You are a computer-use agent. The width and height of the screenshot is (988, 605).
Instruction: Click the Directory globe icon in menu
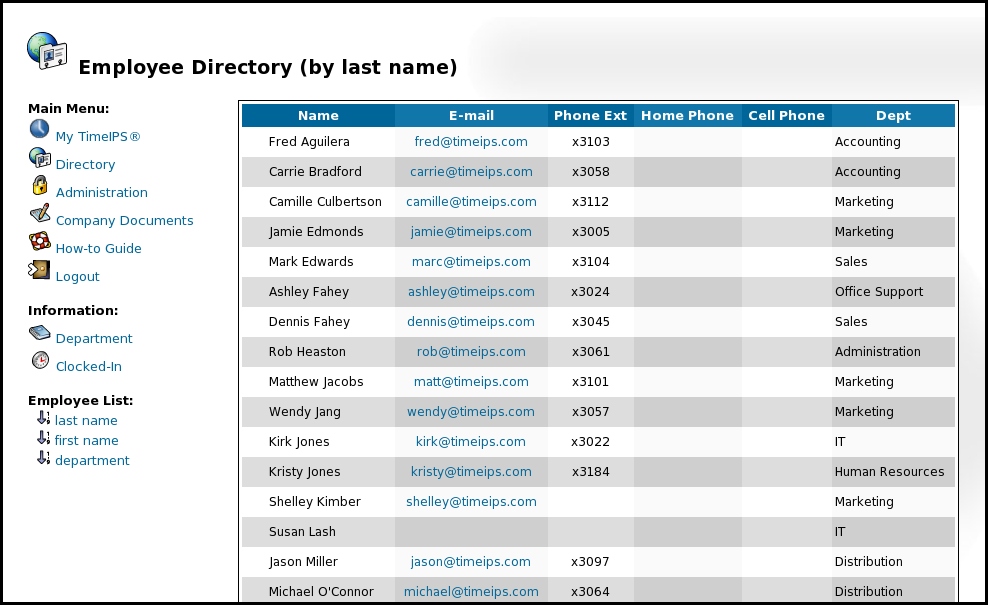(x=40, y=158)
